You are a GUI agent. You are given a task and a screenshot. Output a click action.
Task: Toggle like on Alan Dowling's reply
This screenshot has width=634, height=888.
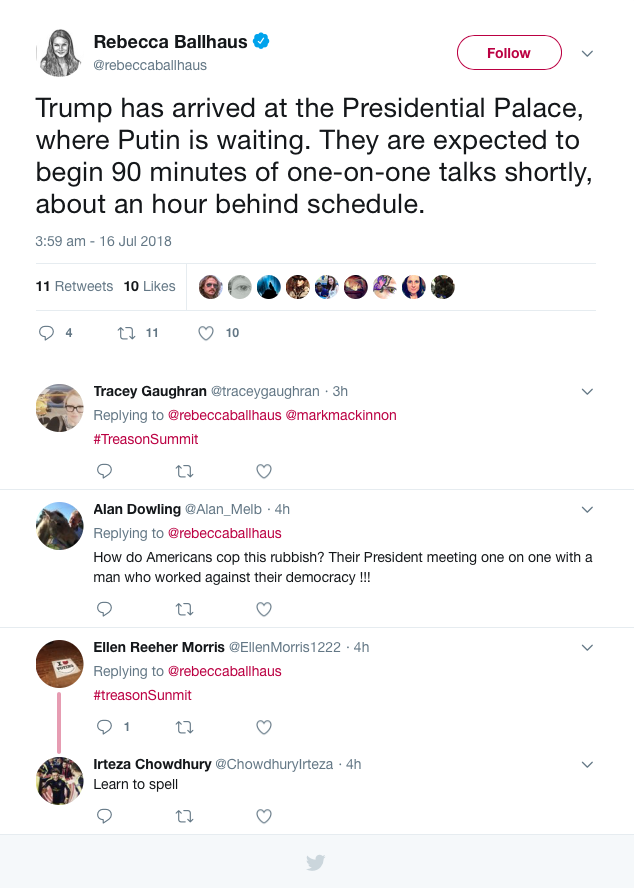point(263,608)
